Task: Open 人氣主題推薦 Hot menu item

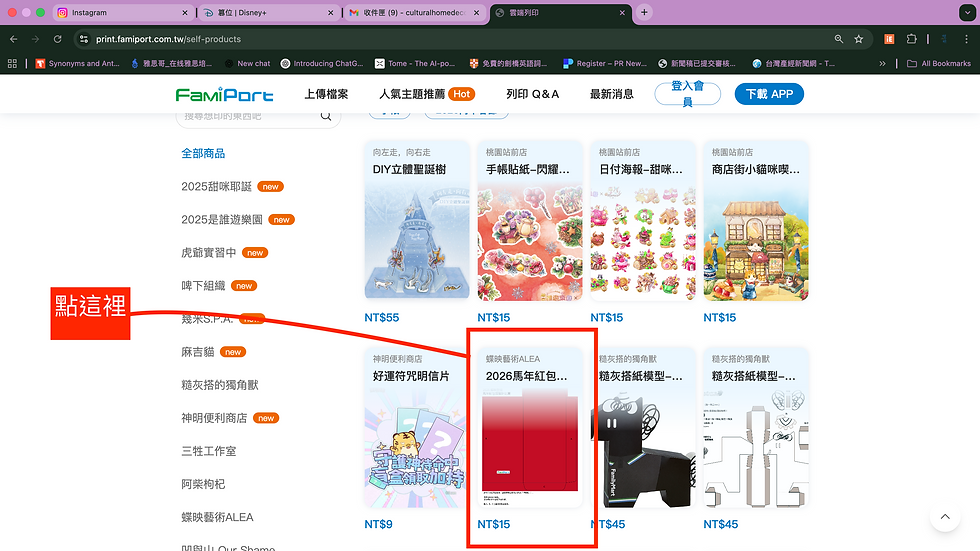Action: coord(427,94)
